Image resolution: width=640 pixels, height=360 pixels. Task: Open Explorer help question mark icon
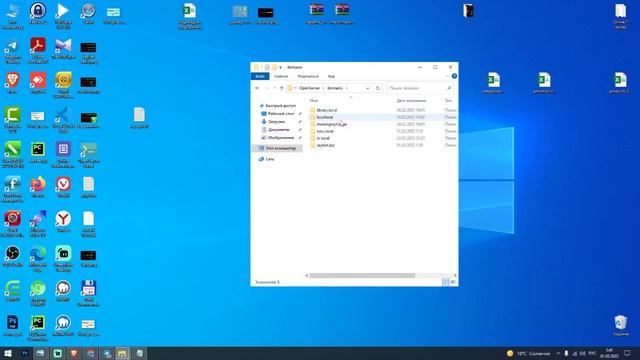454,76
